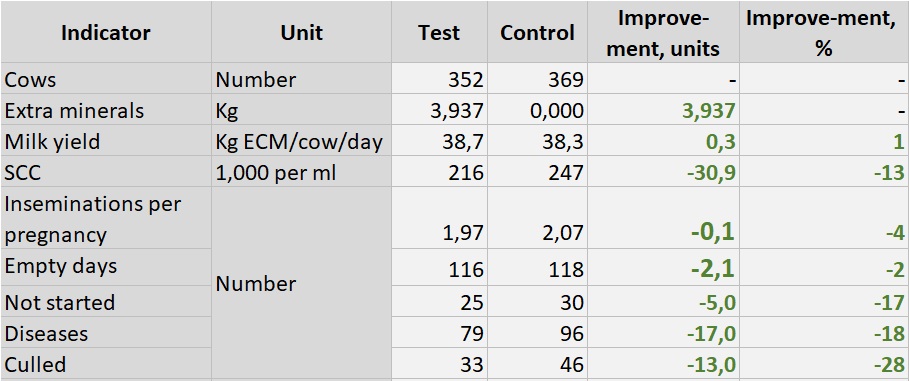Click the SCC improvement -30,9 cell

pyautogui.click(x=663, y=172)
